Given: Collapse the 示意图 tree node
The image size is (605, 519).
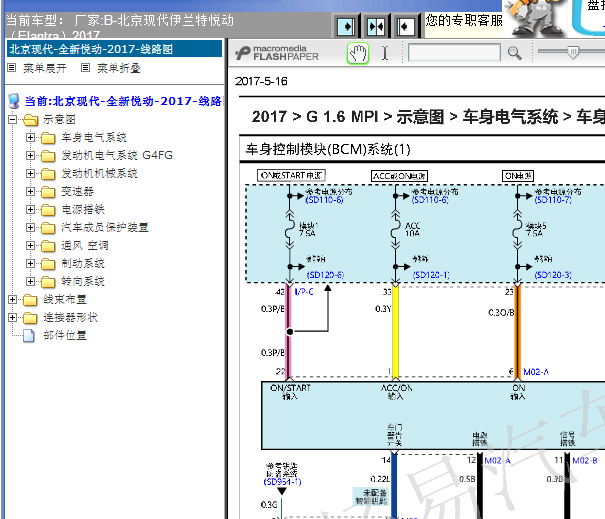Looking at the screenshot, I should (x=13, y=120).
